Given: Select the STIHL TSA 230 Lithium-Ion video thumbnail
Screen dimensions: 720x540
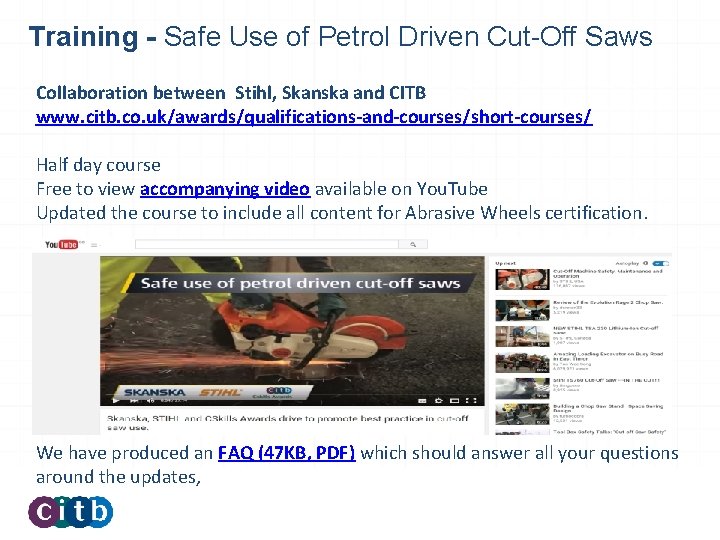Looking at the screenshot, I should tap(522, 337).
